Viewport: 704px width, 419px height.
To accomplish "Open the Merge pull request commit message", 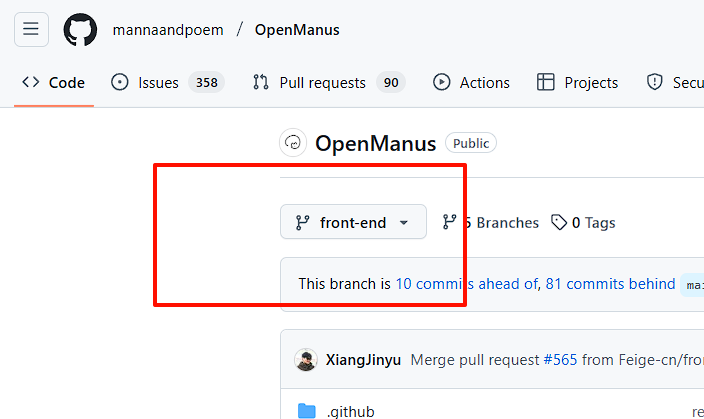I will tap(475, 360).
